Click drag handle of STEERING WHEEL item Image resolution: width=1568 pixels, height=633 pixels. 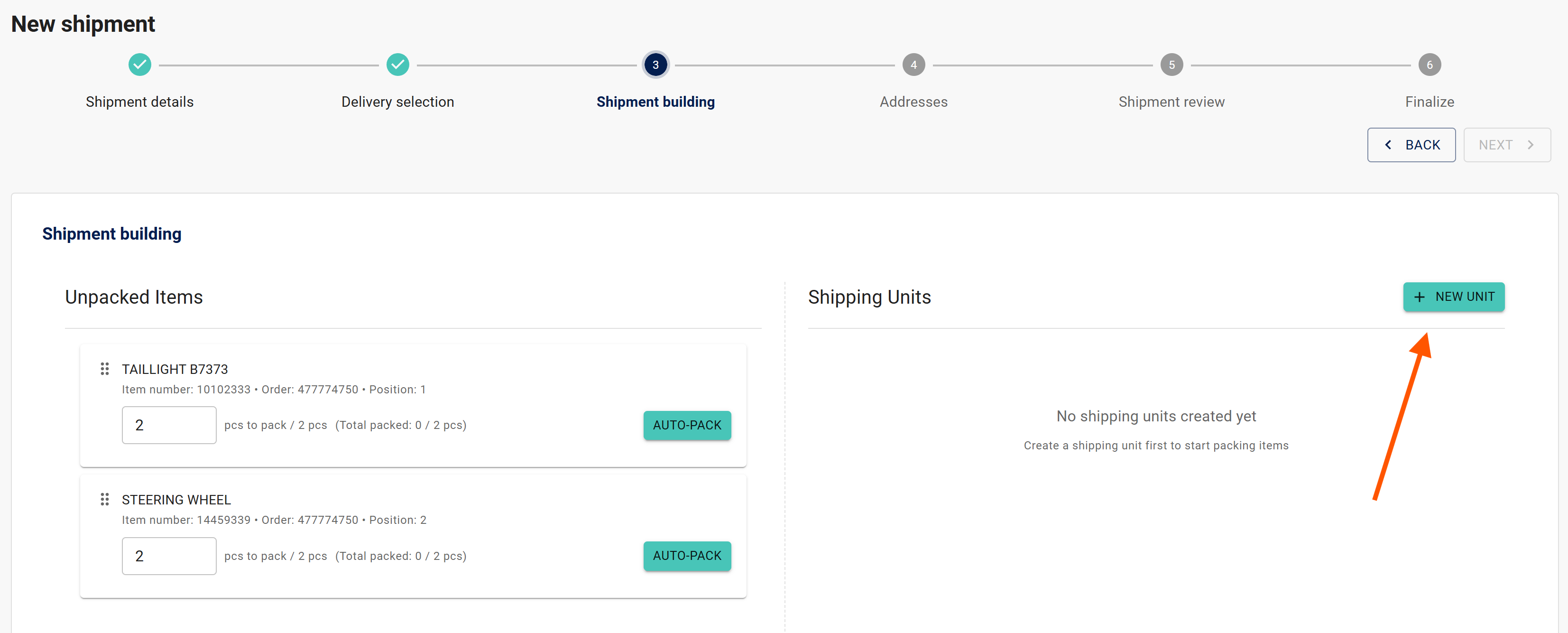pos(105,499)
